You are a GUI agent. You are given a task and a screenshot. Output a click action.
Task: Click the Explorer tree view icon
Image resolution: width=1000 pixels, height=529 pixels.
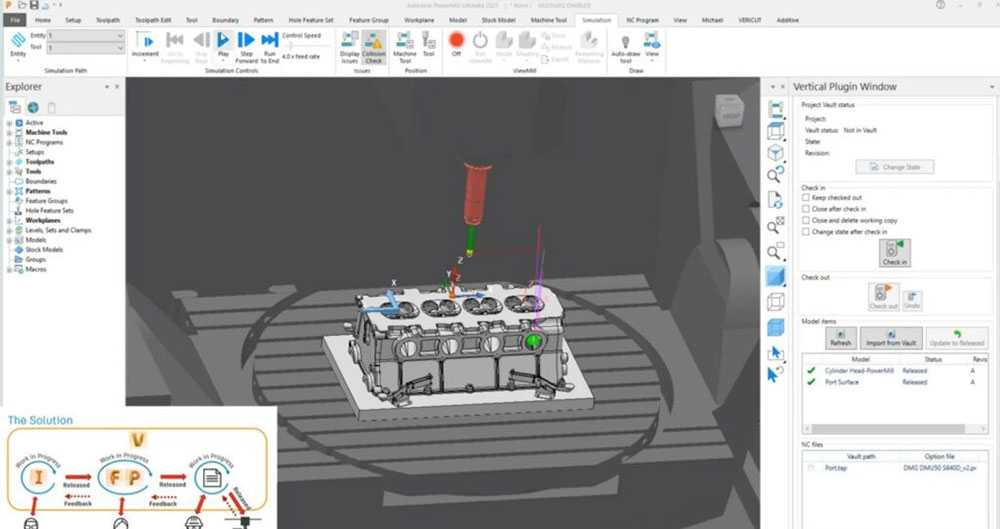(x=15, y=108)
